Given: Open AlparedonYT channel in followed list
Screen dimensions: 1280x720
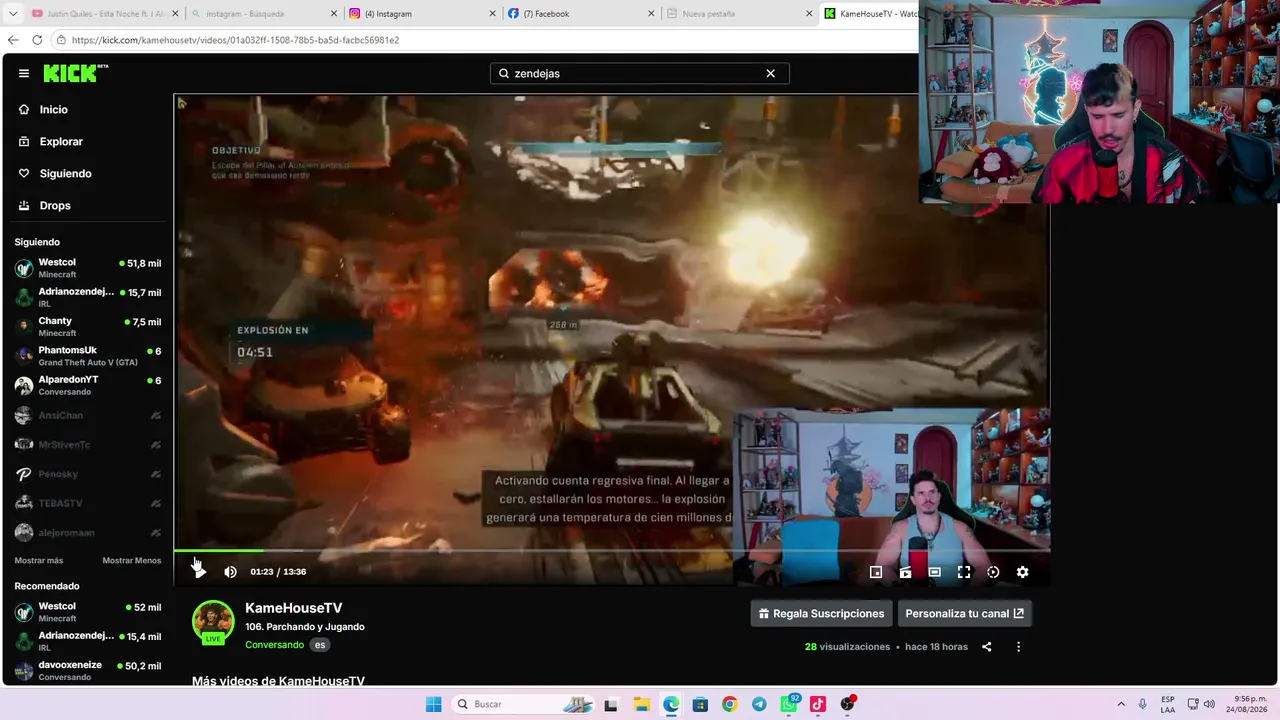Looking at the screenshot, I should pos(87,385).
